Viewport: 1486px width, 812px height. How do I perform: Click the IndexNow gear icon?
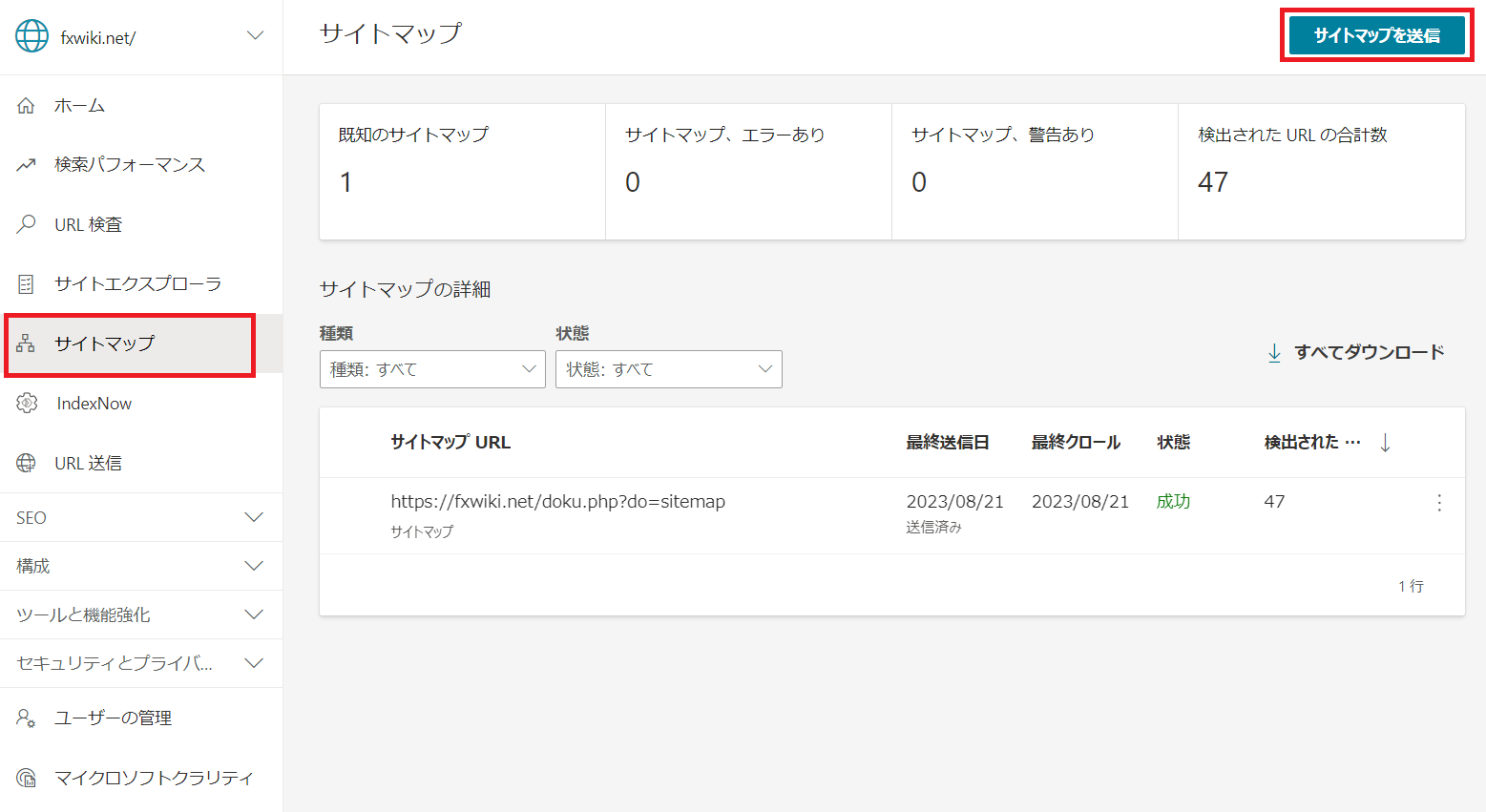click(x=27, y=404)
